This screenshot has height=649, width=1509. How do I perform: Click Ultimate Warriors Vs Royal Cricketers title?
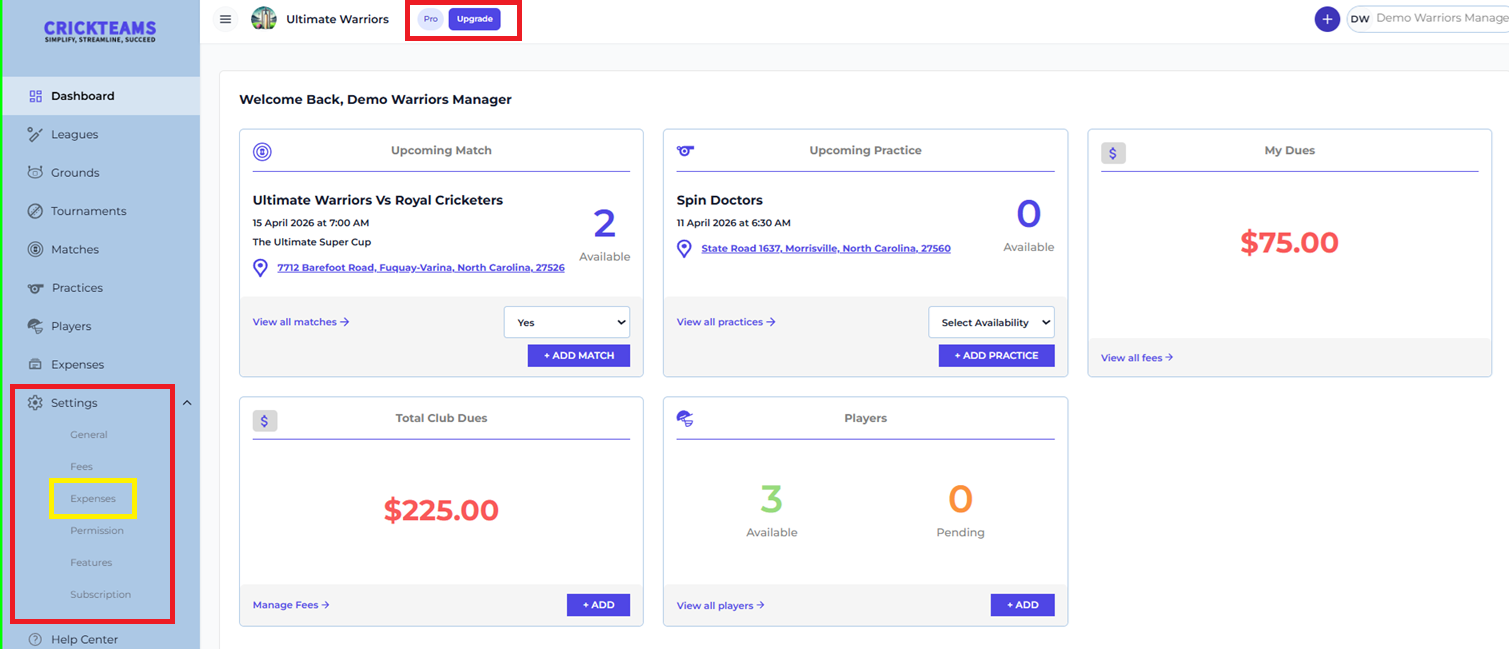(378, 200)
